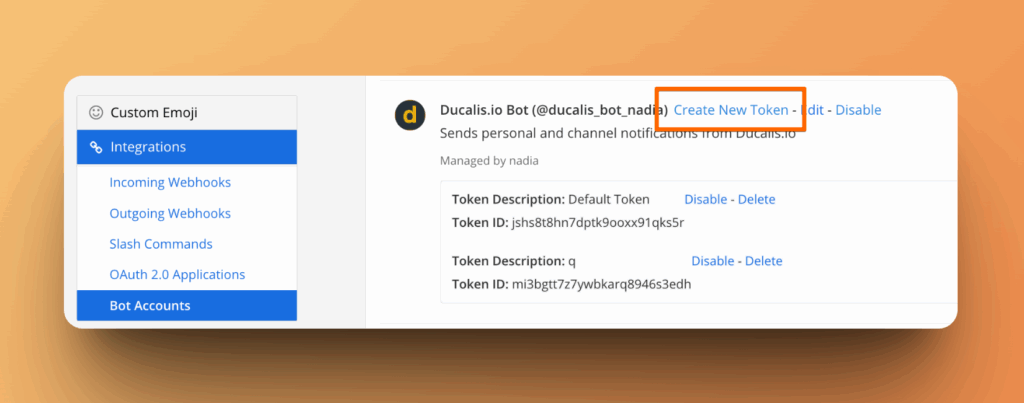Click the Ducalis.io bot avatar icon
Screen dimensions: 1024x403
(408, 115)
